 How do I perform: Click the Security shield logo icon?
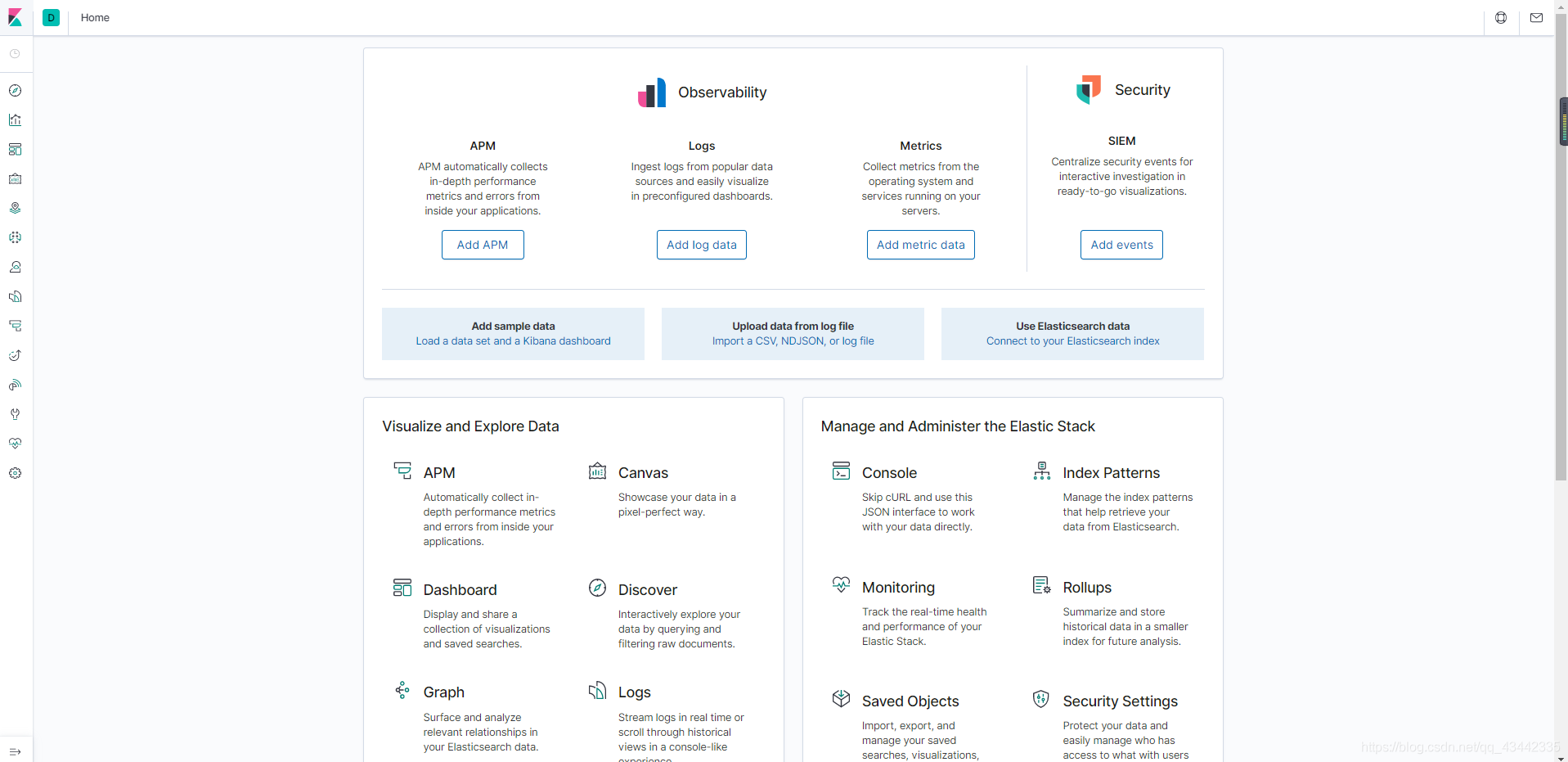[1089, 89]
